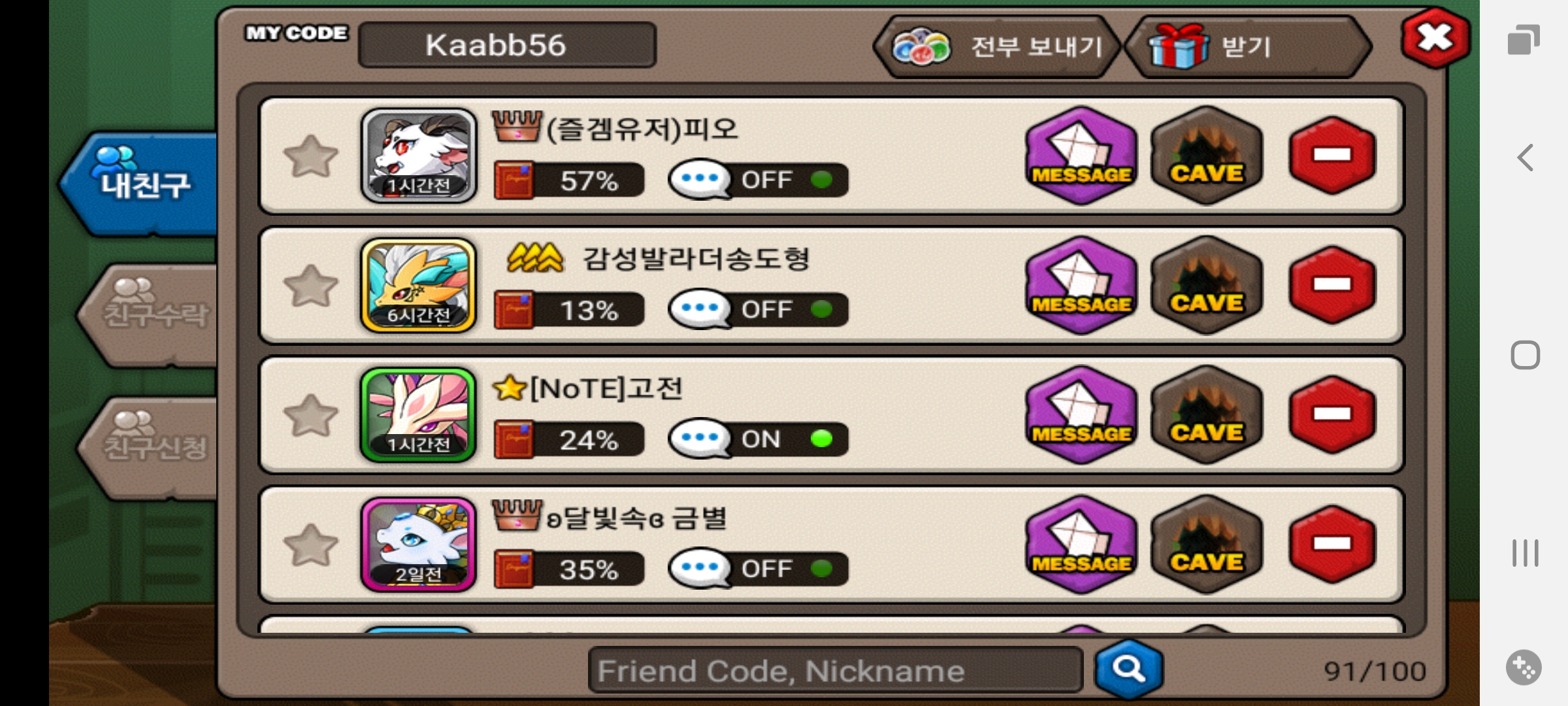Tap the 받기 gift receive button
Image resolution: width=1568 pixels, height=706 pixels.
(1249, 47)
